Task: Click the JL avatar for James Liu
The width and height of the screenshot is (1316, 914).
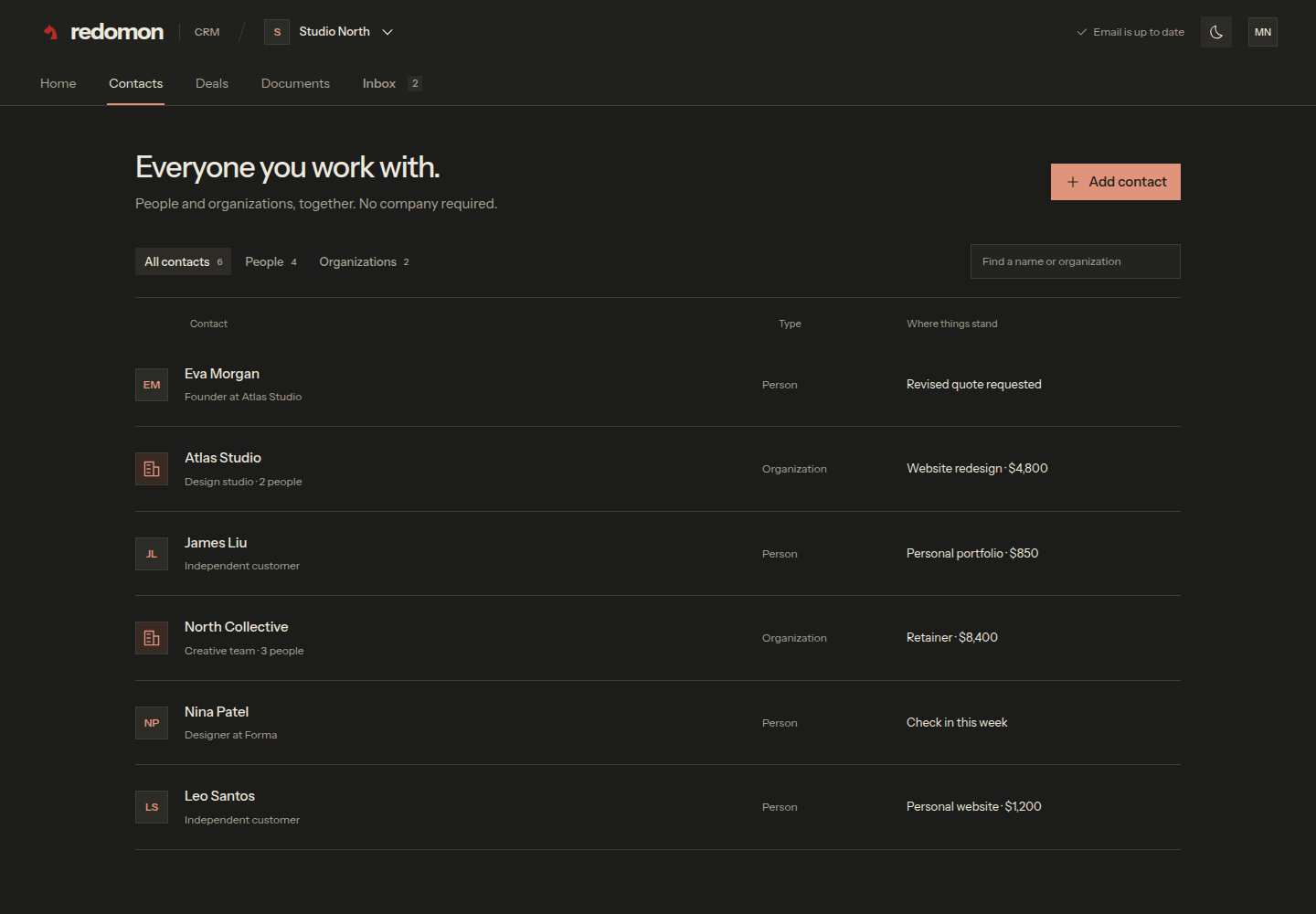Action: pyautogui.click(x=152, y=554)
